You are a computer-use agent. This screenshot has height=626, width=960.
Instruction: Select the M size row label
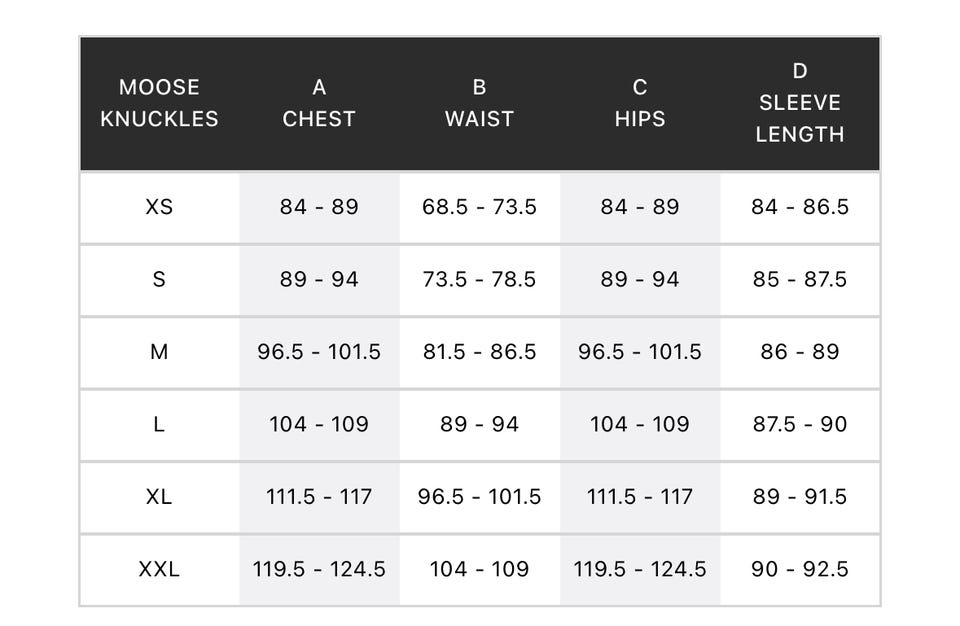pyautogui.click(x=159, y=352)
